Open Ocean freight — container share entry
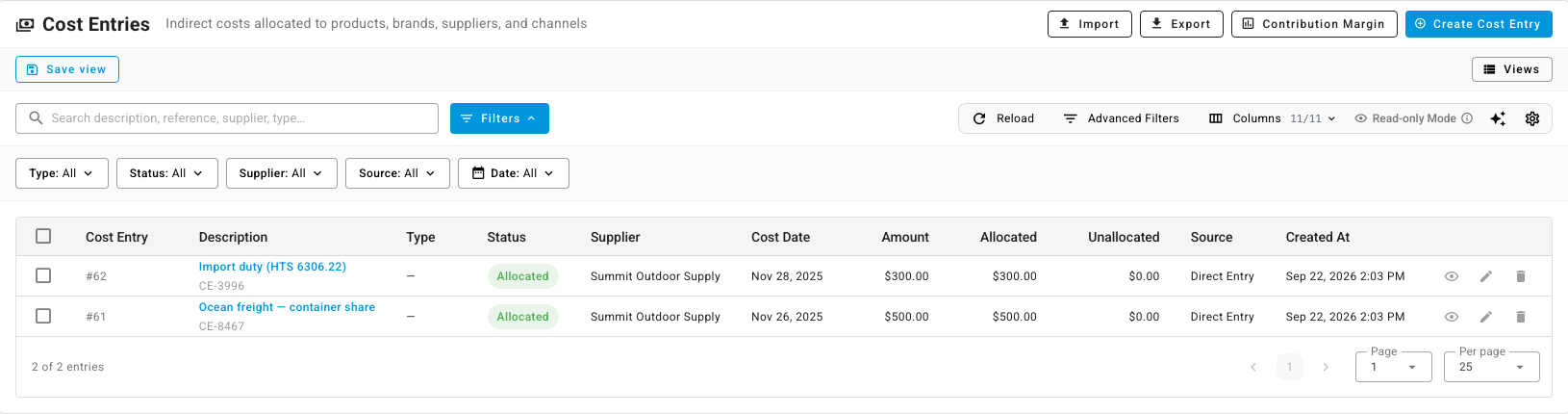 (287, 307)
